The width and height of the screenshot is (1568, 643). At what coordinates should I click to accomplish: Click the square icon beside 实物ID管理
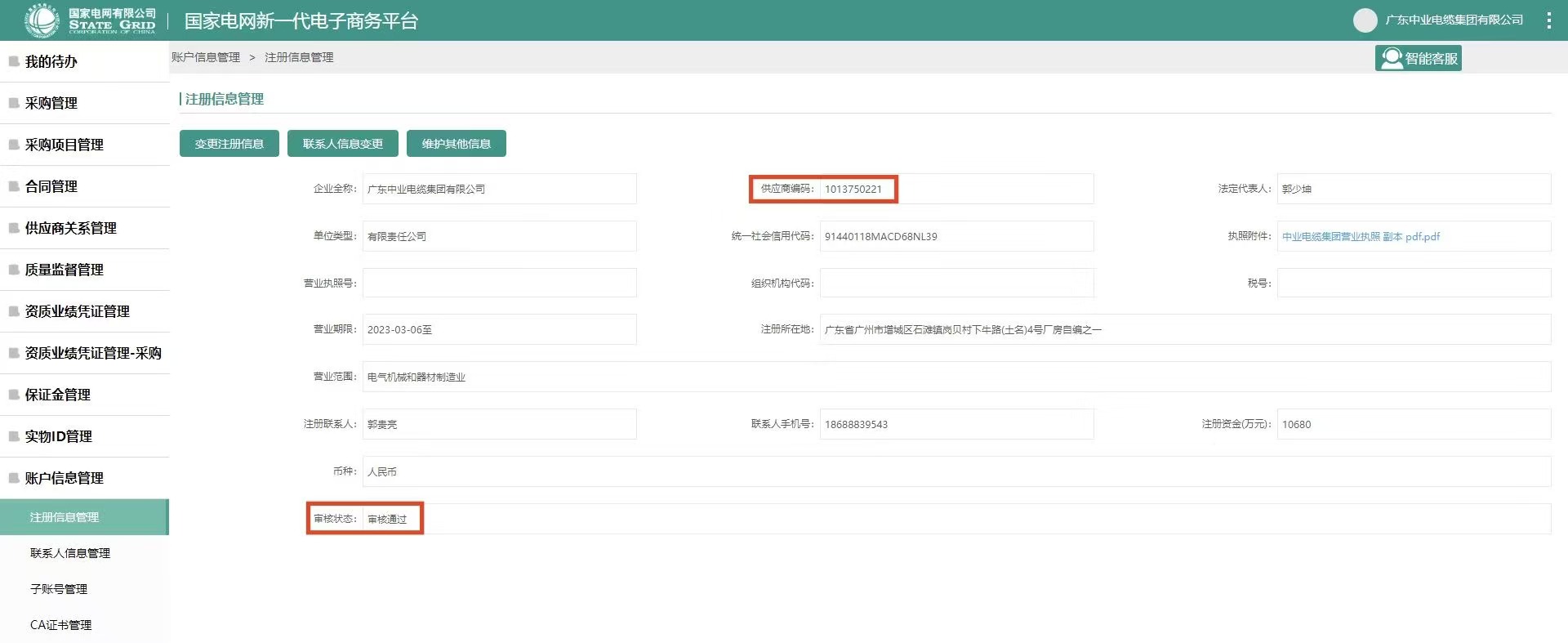click(14, 436)
